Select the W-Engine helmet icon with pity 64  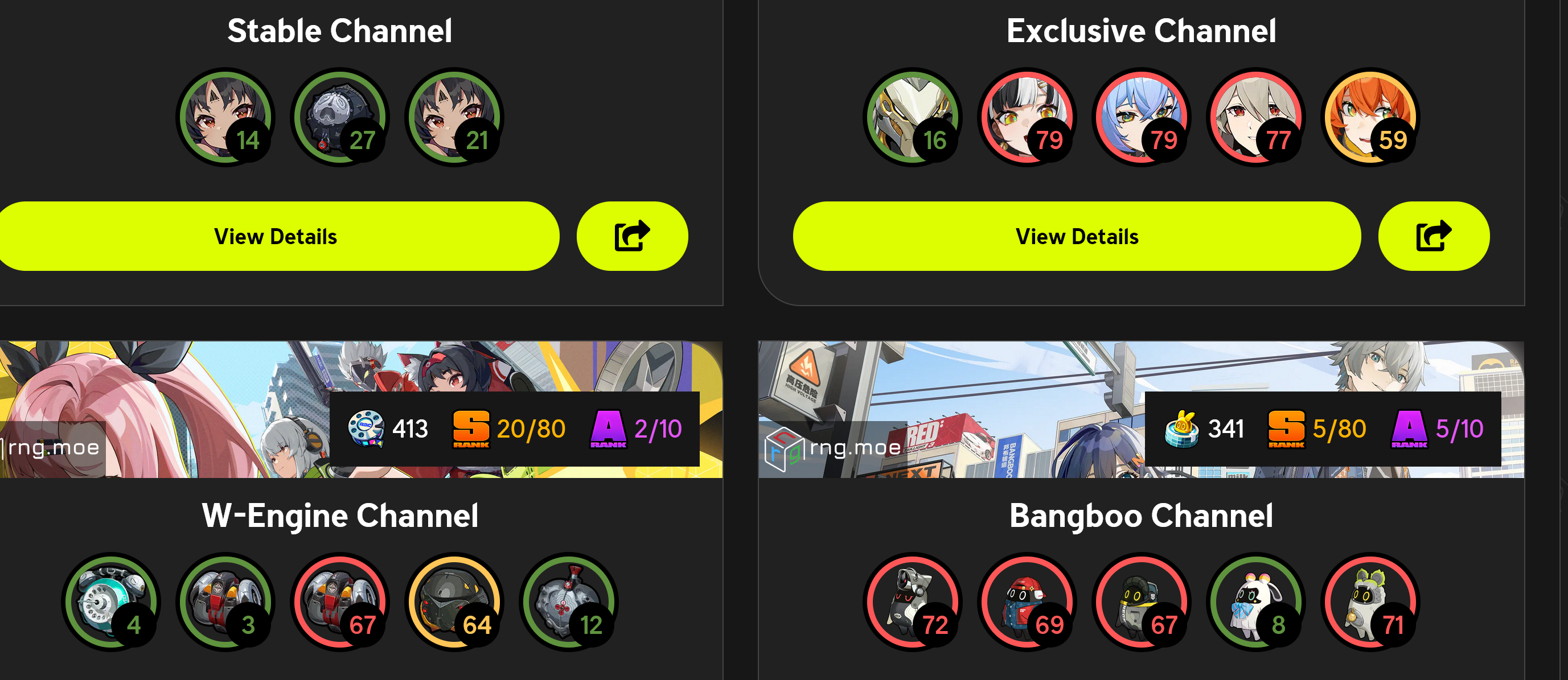click(454, 601)
